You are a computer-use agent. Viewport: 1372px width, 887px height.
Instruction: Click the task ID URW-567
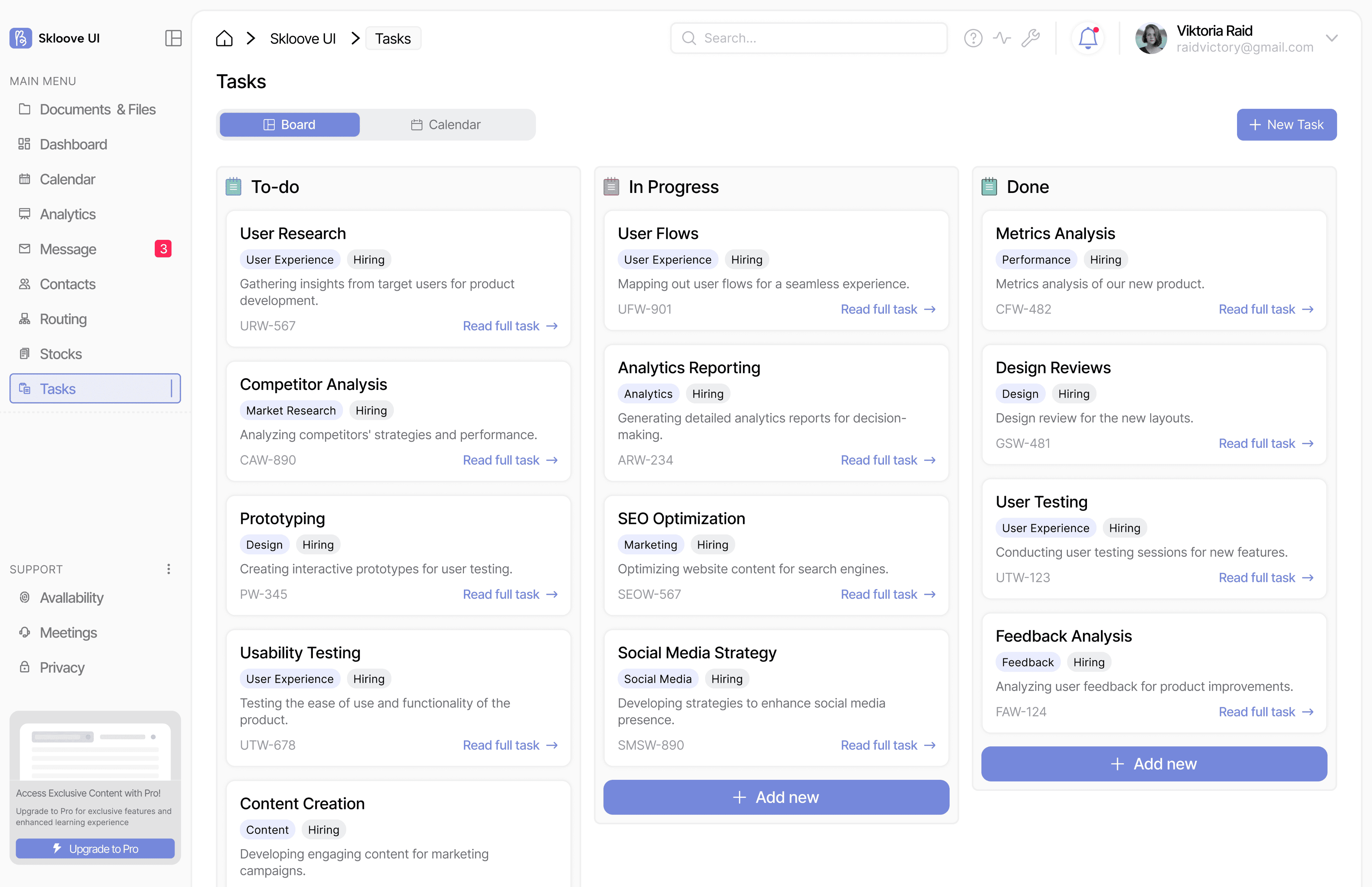click(268, 326)
